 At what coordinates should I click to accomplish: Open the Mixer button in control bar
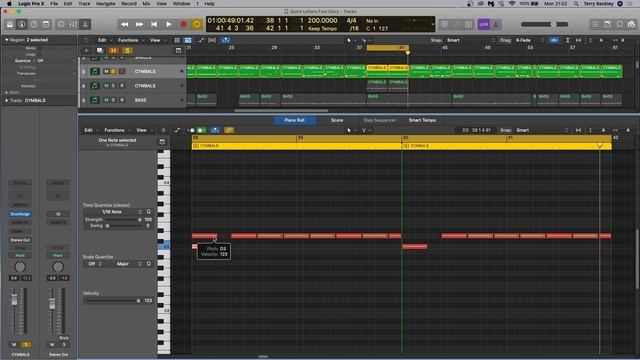[x=73, y=24]
